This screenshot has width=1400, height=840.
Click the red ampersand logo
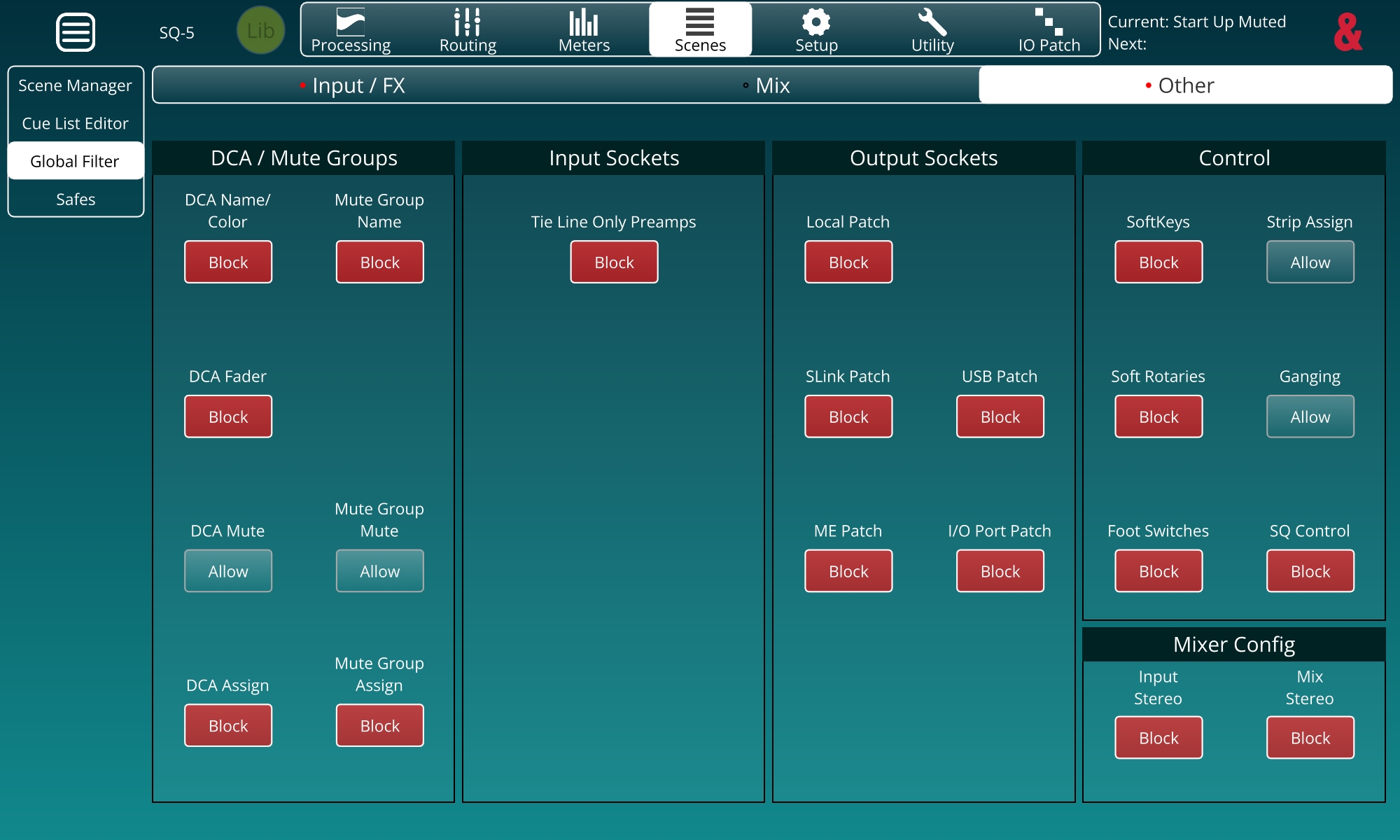(x=1347, y=32)
